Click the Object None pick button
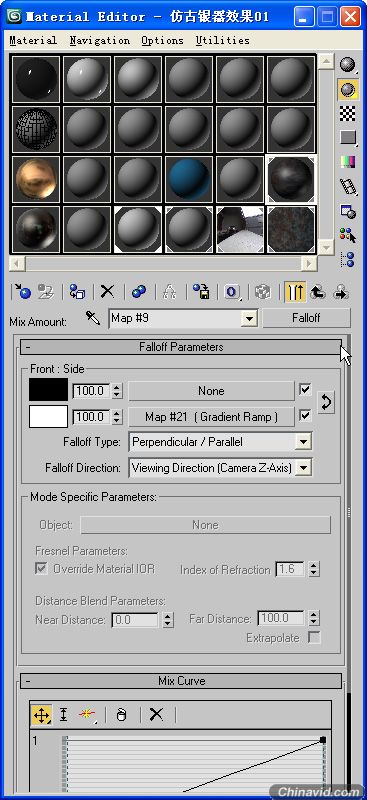The width and height of the screenshot is (367, 800). [x=205, y=525]
